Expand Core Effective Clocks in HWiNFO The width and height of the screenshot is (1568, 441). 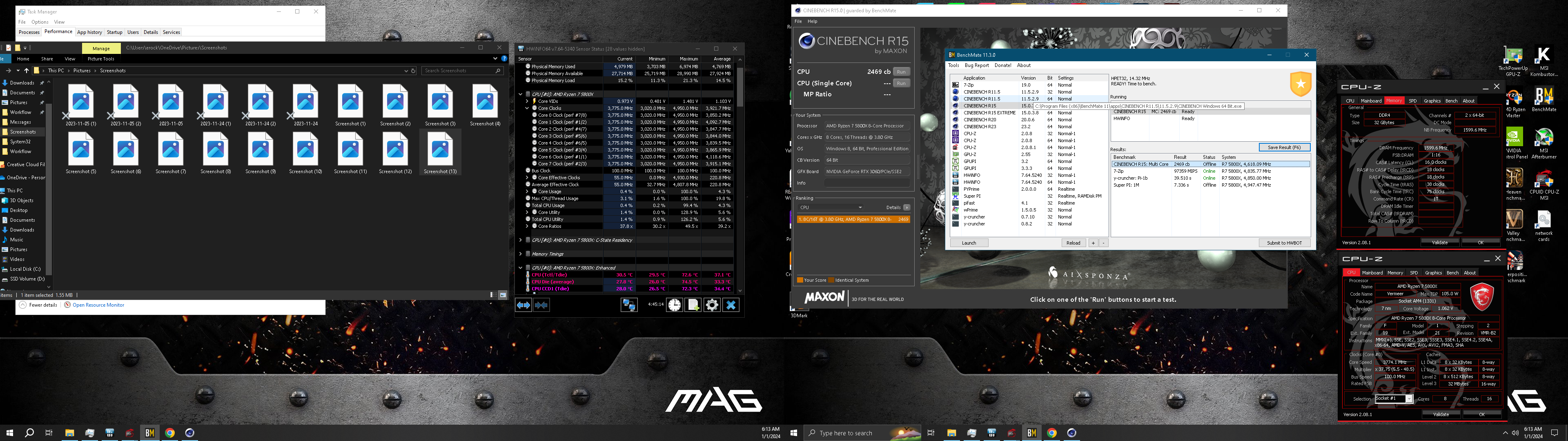click(x=527, y=178)
